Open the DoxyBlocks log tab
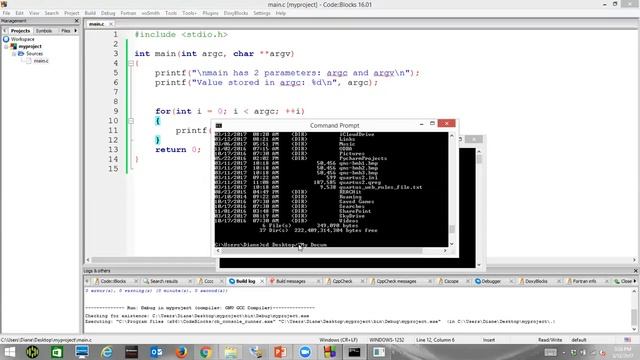The height and width of the screenshot is (360, 640). point(536,281)
